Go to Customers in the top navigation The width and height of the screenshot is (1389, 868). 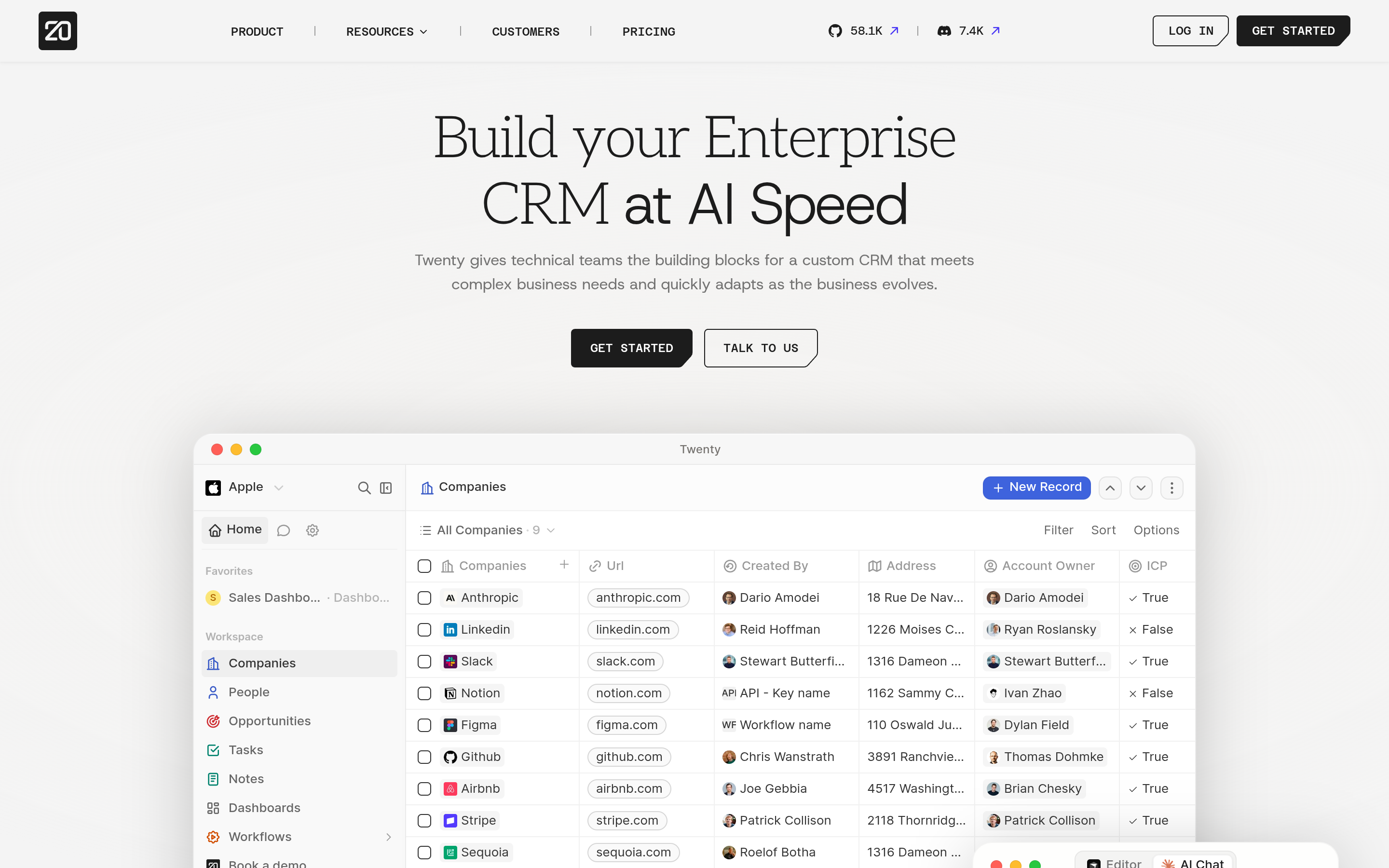click(525, 31)
